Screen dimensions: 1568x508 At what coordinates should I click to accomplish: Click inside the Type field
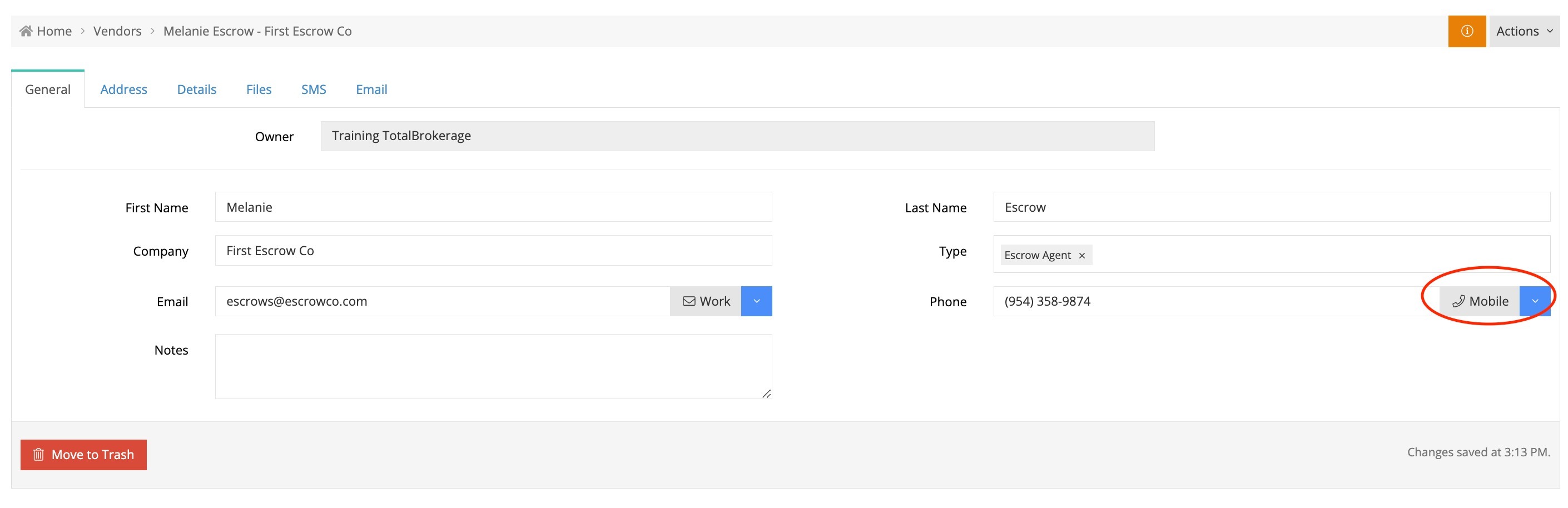[x=1272, y=255]
